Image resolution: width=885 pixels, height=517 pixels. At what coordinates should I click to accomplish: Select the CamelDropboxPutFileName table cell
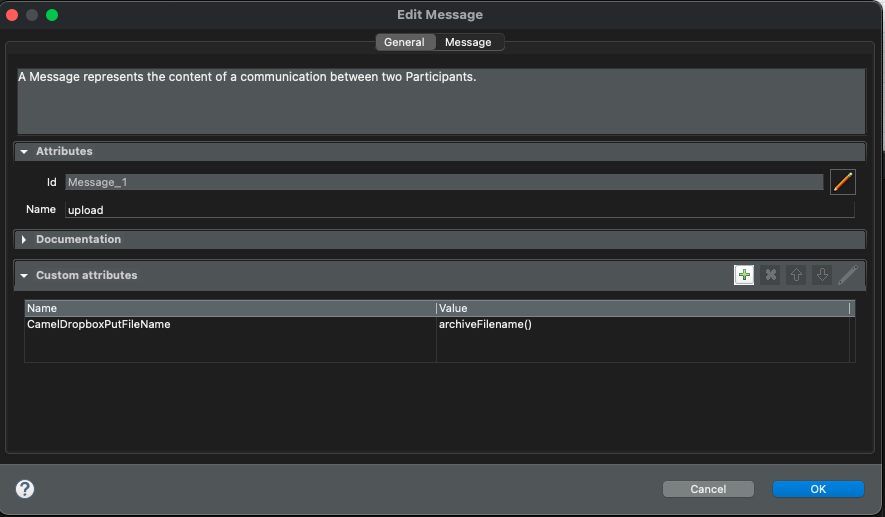[x=230, y=325]
